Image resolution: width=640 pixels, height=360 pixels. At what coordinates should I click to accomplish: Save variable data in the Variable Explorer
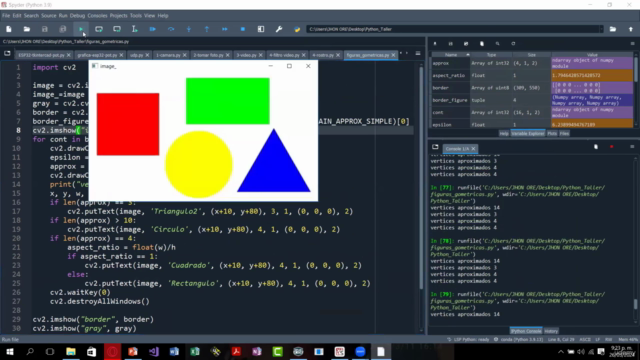(x=451, y=44)
